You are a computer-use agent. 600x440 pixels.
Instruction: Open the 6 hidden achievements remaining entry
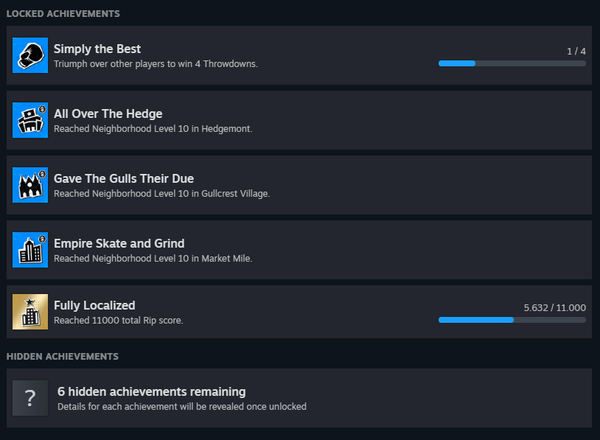(151, 392)
